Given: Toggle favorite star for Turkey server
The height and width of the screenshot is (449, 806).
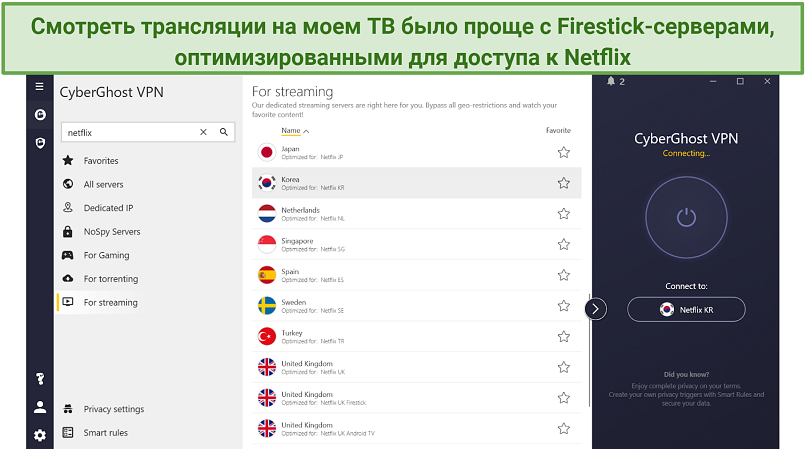Looking at the screenshot, I should click(564, 336).
